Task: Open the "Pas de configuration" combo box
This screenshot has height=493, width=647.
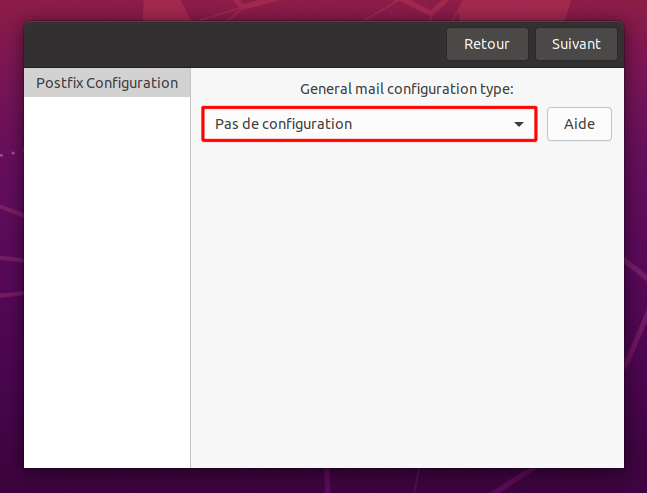Action: coord(369,124)
